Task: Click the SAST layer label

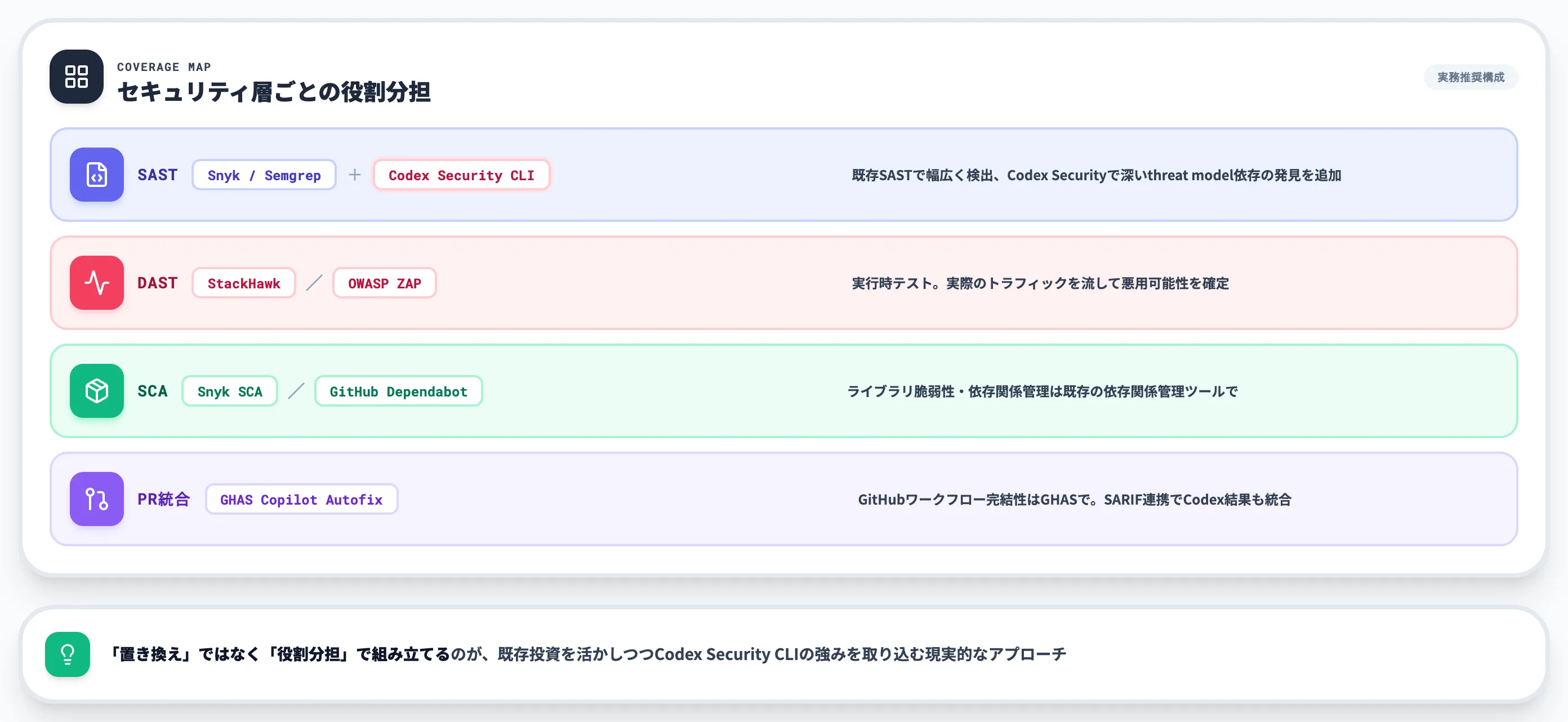Action: 158,175
